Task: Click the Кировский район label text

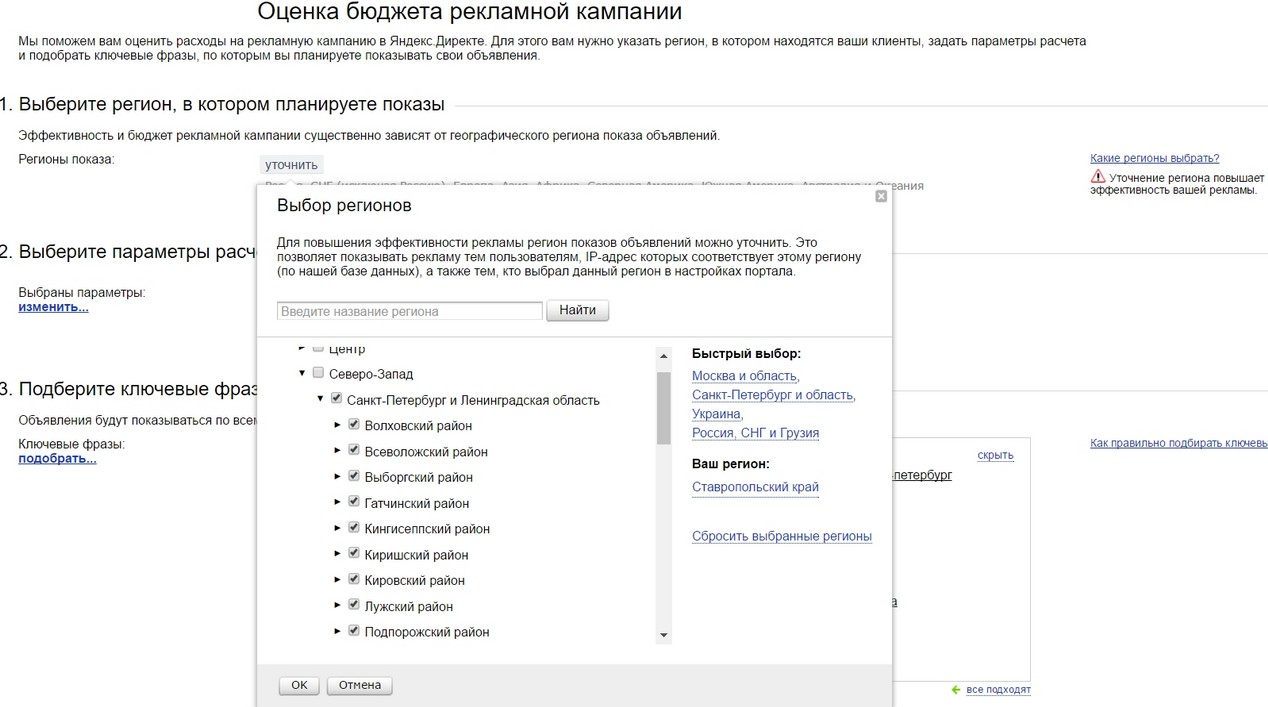Action: 415,580
